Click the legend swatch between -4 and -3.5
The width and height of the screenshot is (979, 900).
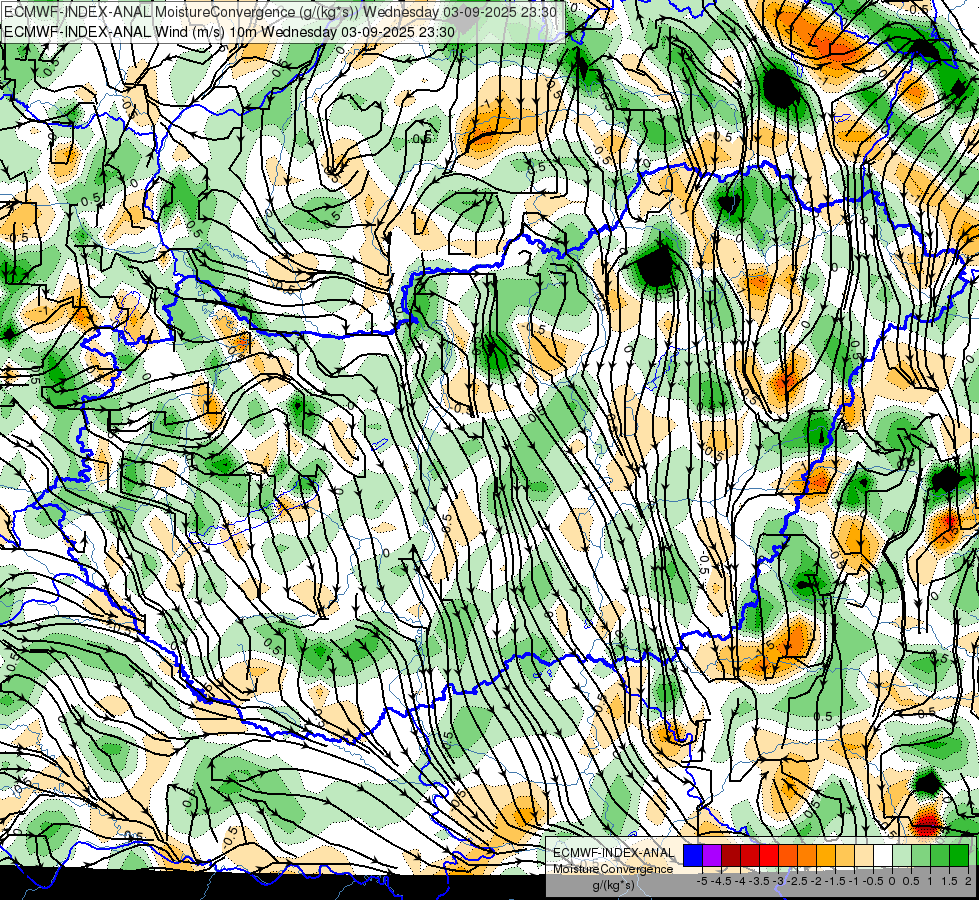(750, 856)
